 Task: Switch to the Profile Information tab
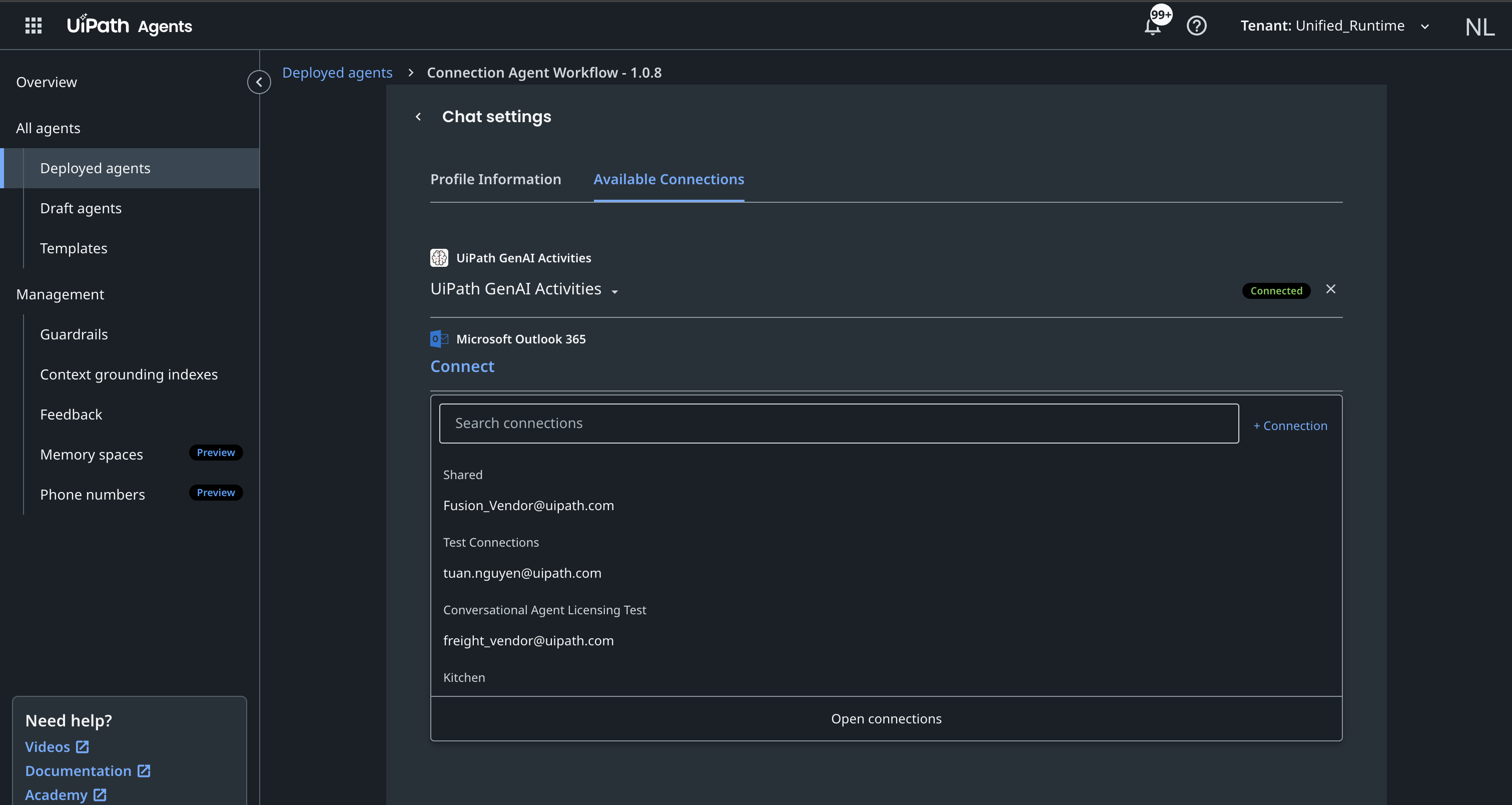point(495,180)
